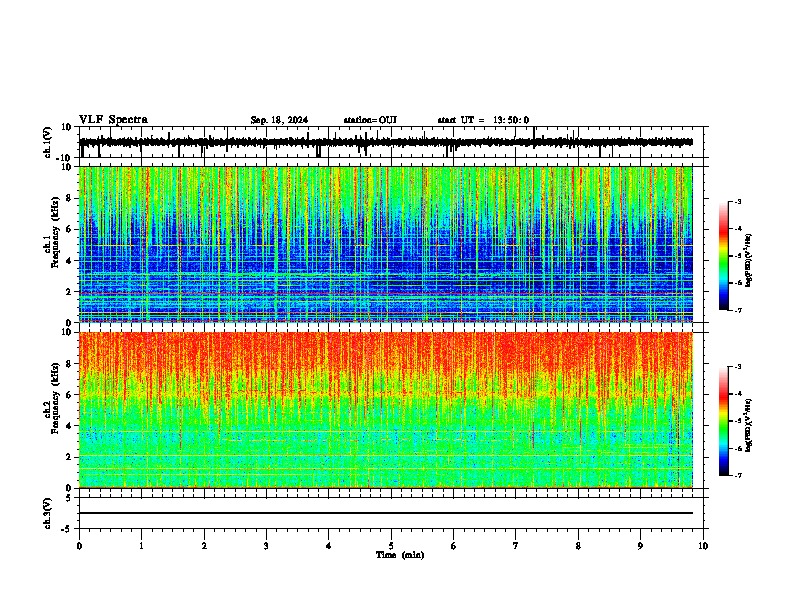This screenshot has width=792, height=612.
Task: Click '8' kHz tick on ch.1 frequency axis
Action: tap(69, 198)
